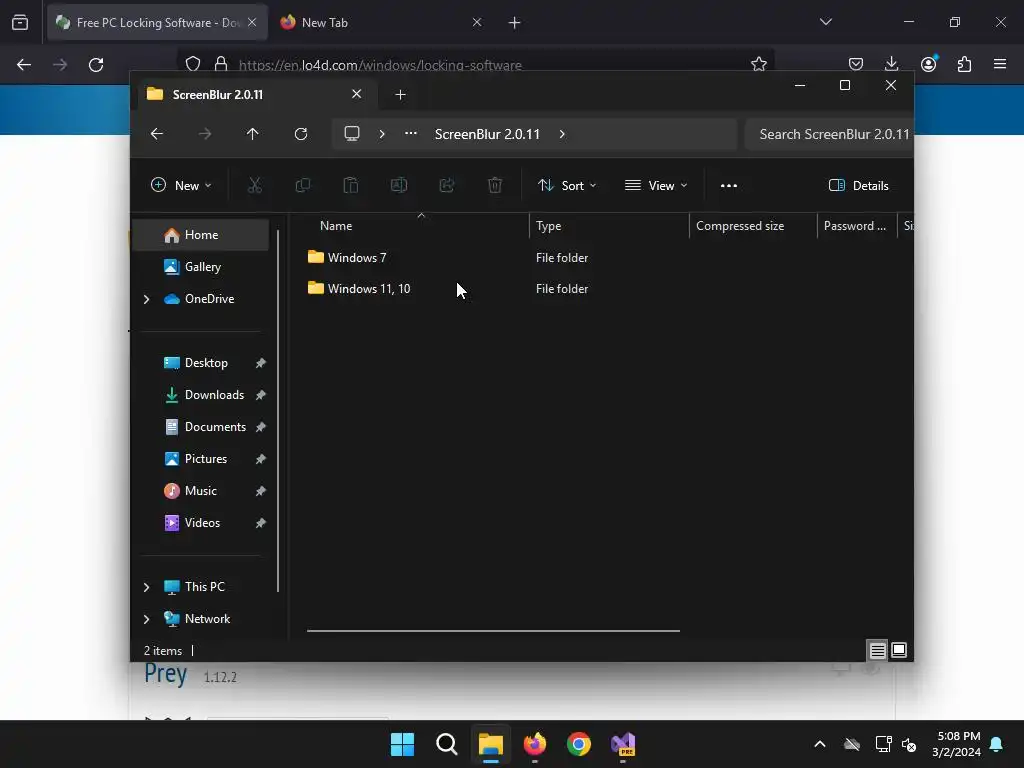Image resolution: width=1024 pixels, height=768 pixels.
Task: Open the See more ellipsis menu in Explorer
Action: [x=729, y=185]
